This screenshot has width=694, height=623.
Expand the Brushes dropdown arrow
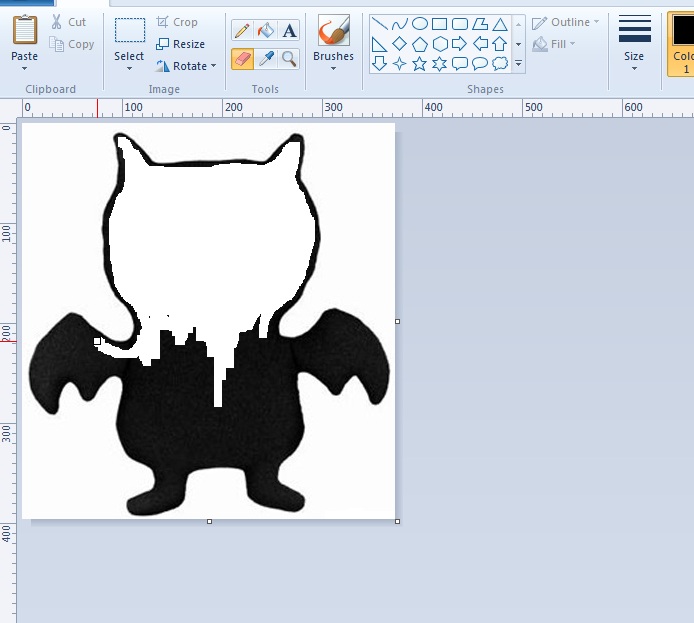pos(333,69)
